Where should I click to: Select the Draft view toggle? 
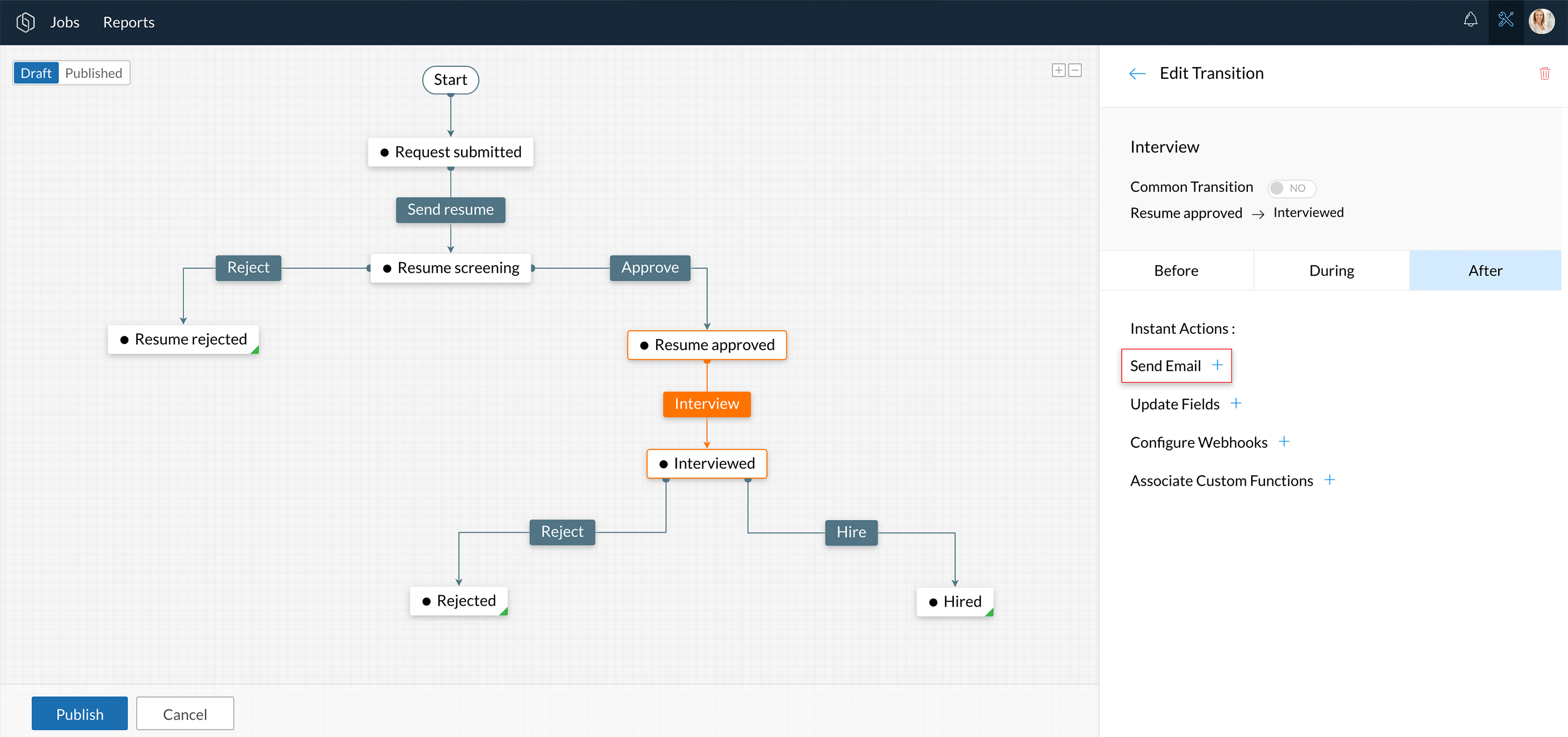36,73
